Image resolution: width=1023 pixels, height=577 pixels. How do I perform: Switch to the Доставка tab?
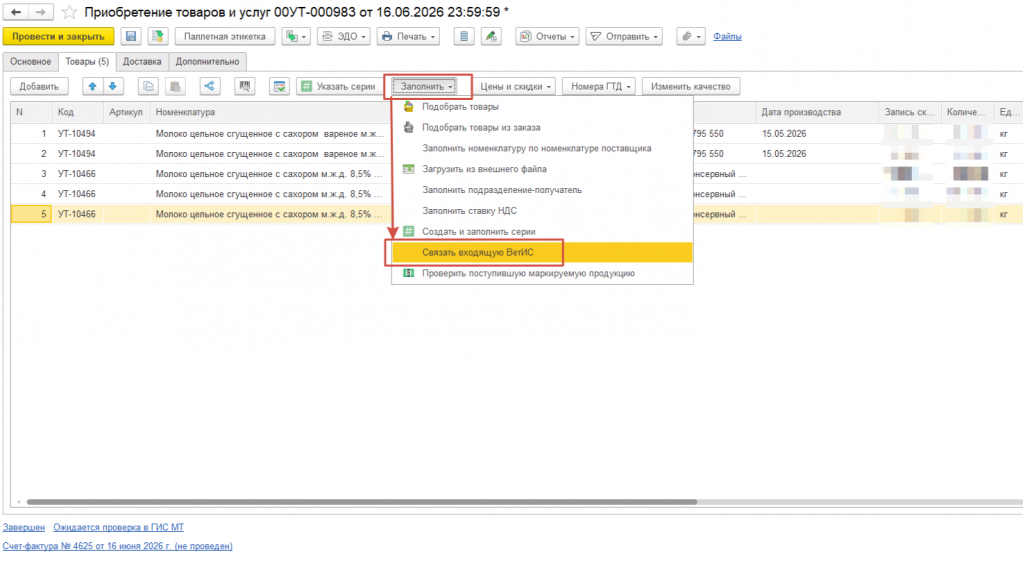click(x=142, y=61)
